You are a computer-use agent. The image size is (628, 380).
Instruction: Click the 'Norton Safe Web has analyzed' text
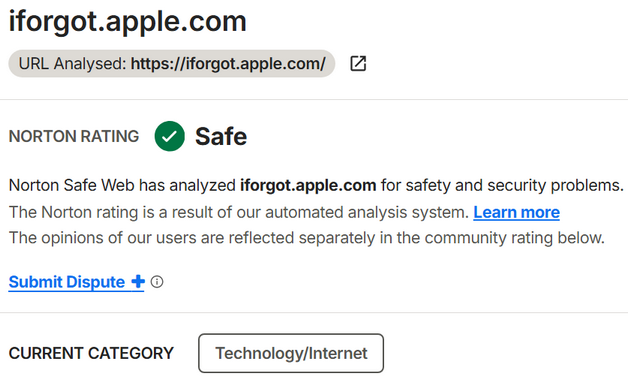pyautogui.click(x=122, y=185)
